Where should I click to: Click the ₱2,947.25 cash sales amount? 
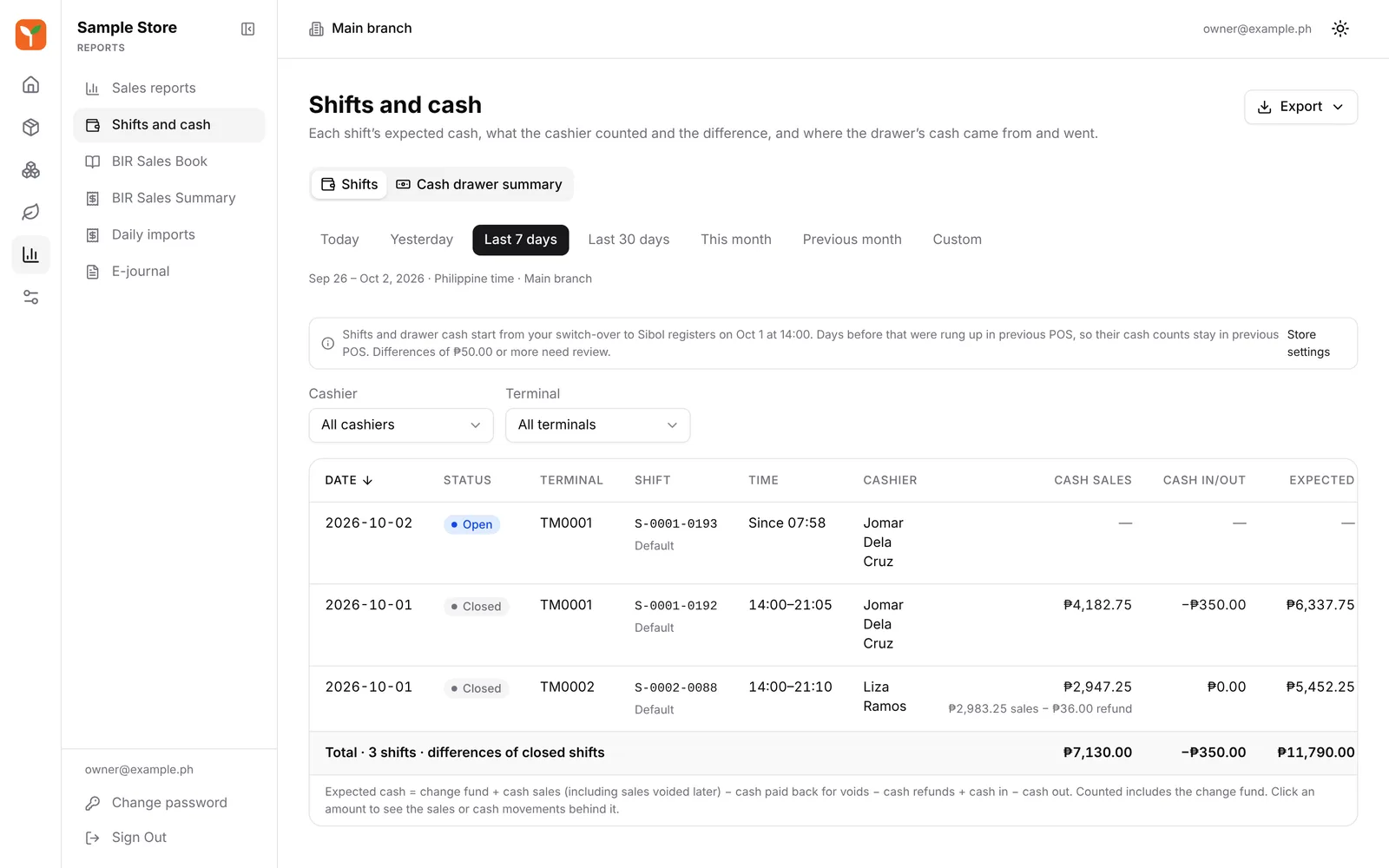click(x=1097, y=687)
